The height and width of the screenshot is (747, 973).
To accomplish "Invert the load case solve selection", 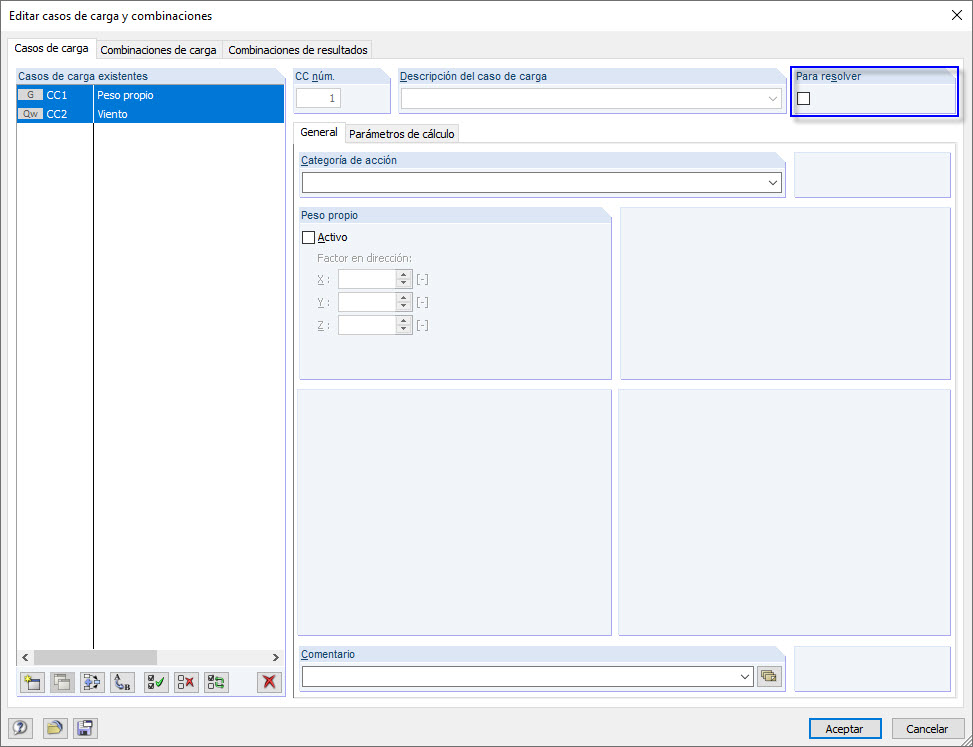I will (x=216, y=682).
